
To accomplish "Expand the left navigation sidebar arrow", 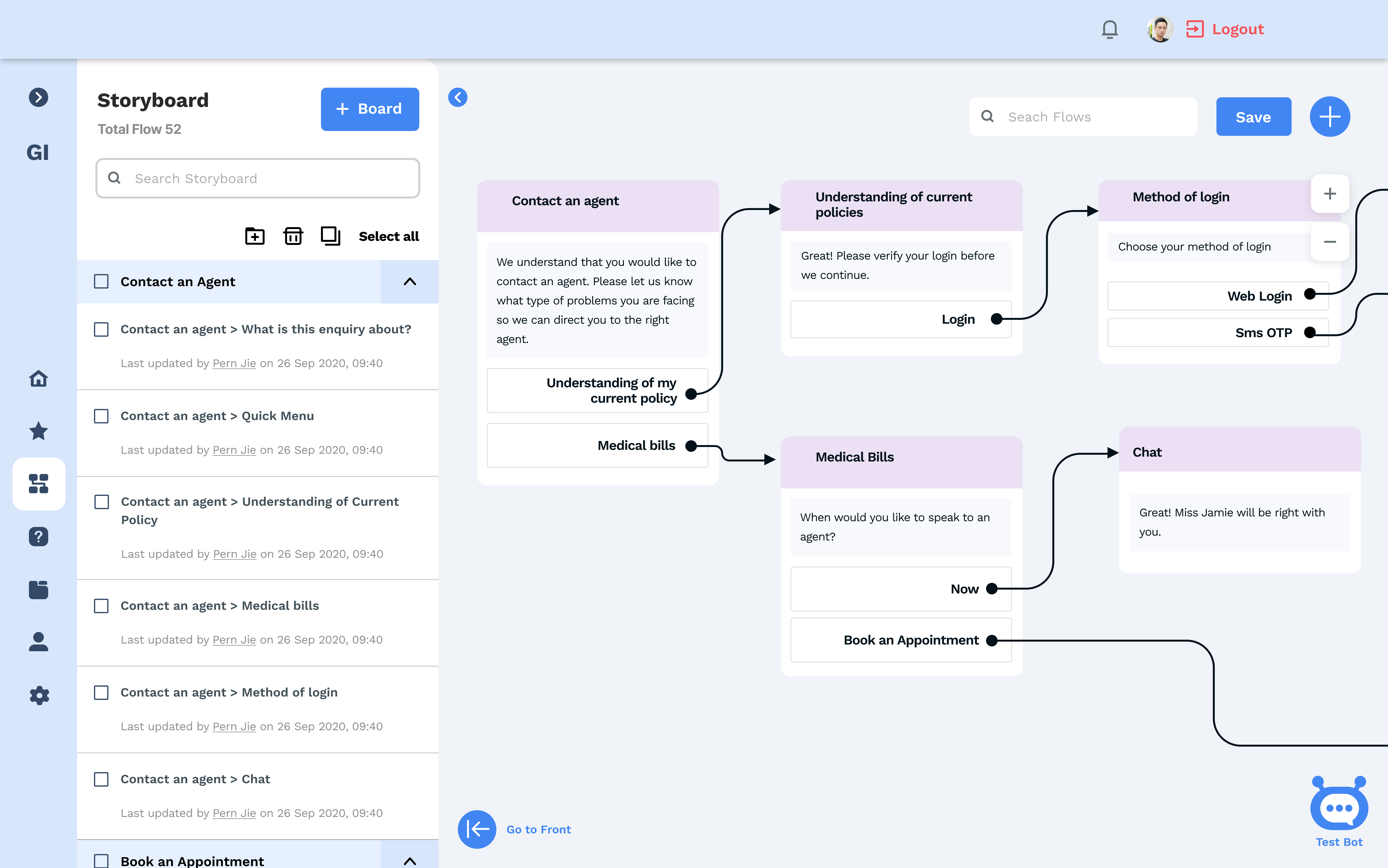I will (x=39, y=97).
